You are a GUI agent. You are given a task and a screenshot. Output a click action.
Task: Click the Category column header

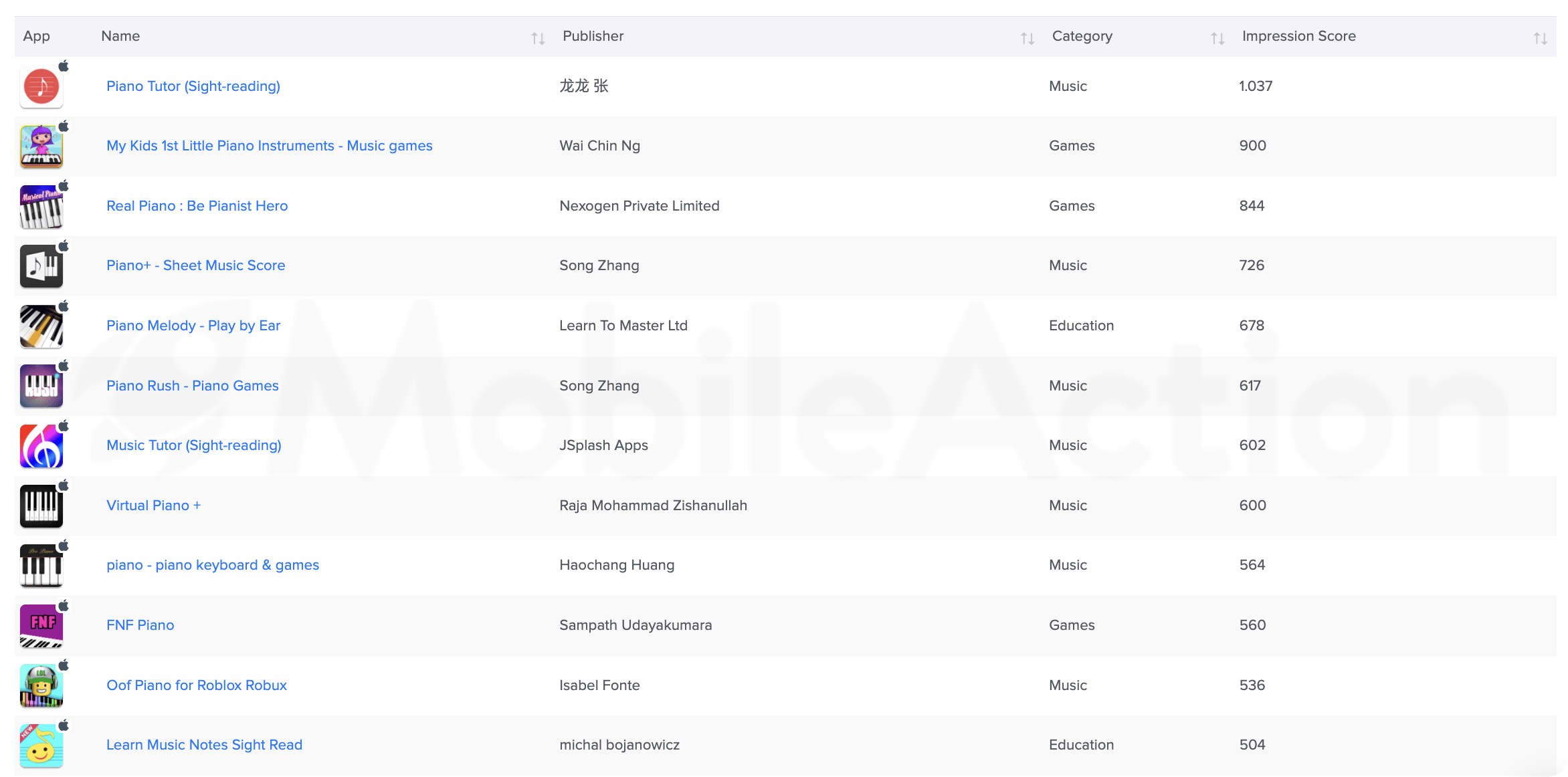[x=1082, y=36]
